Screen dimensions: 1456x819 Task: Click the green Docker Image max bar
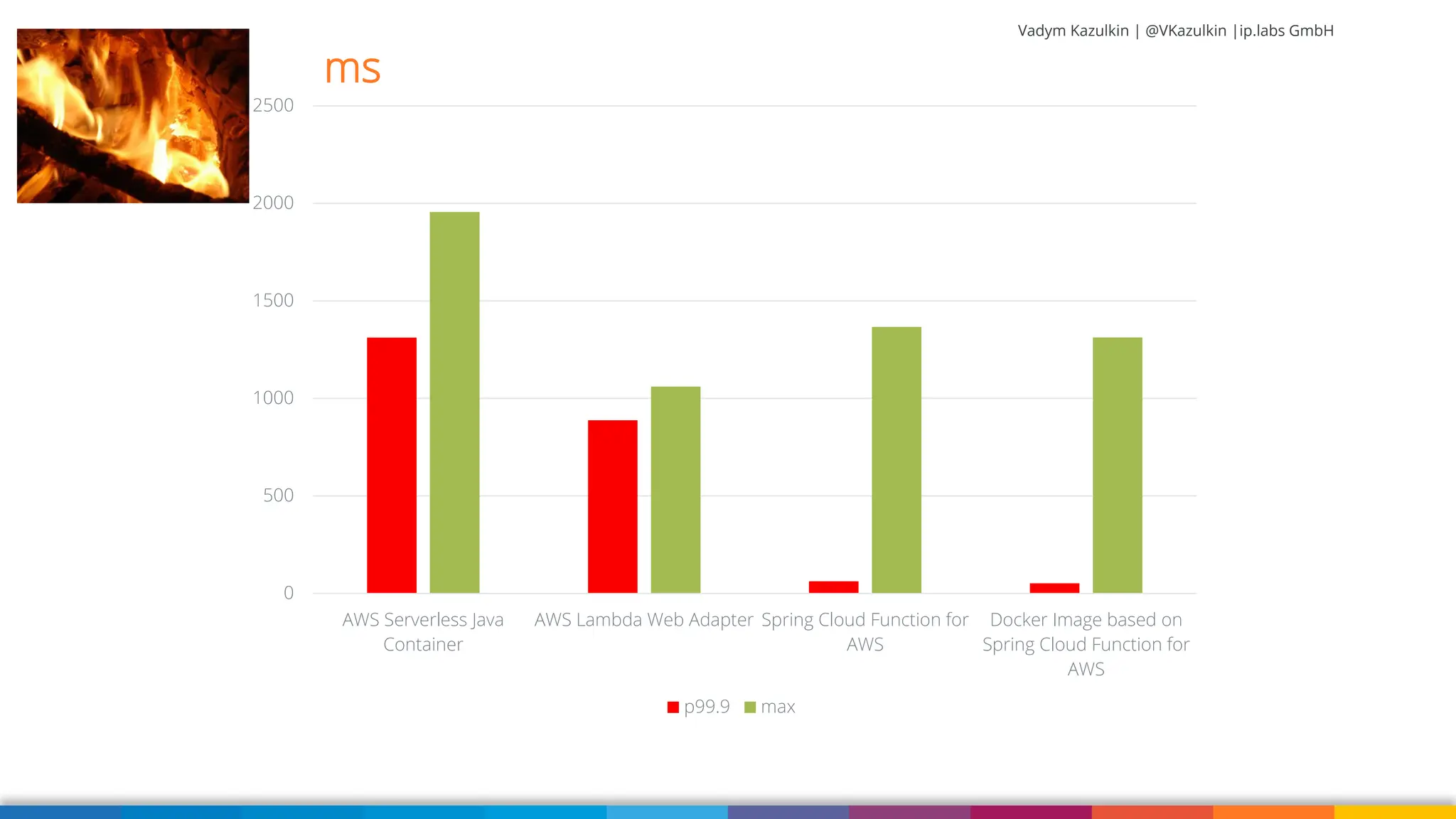tap(1118, 465)
